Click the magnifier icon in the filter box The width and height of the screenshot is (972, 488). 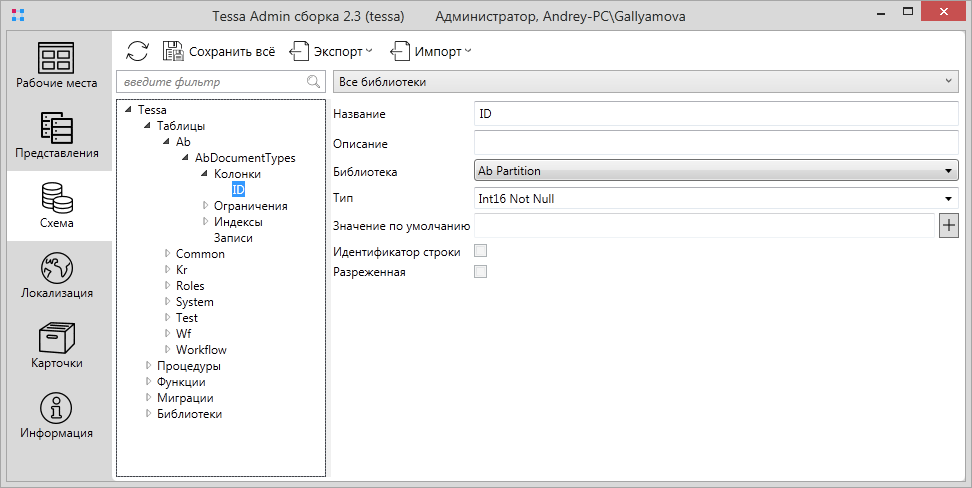click(x=313, y=82)
